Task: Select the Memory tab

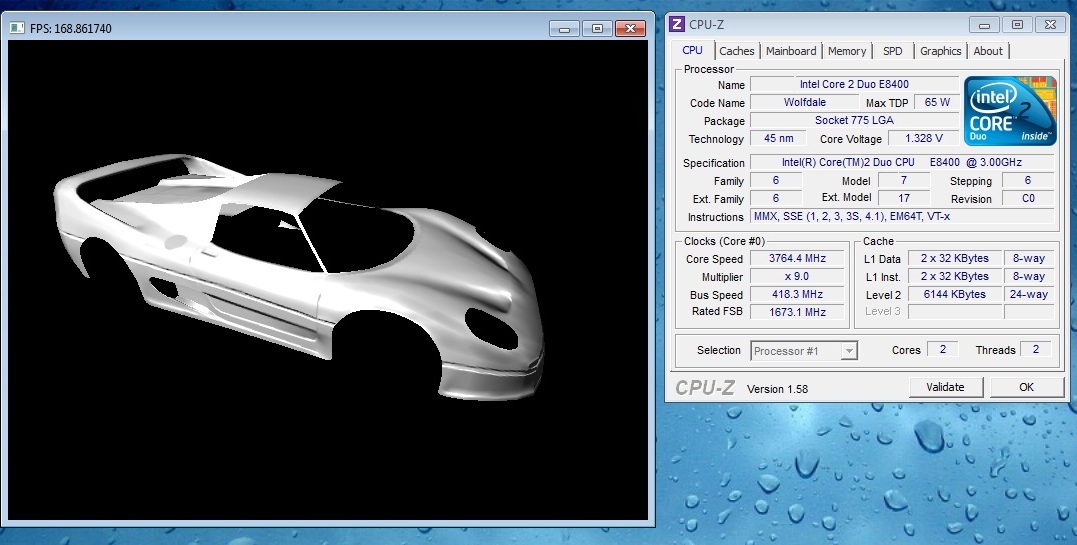Action: coord(847,51)
